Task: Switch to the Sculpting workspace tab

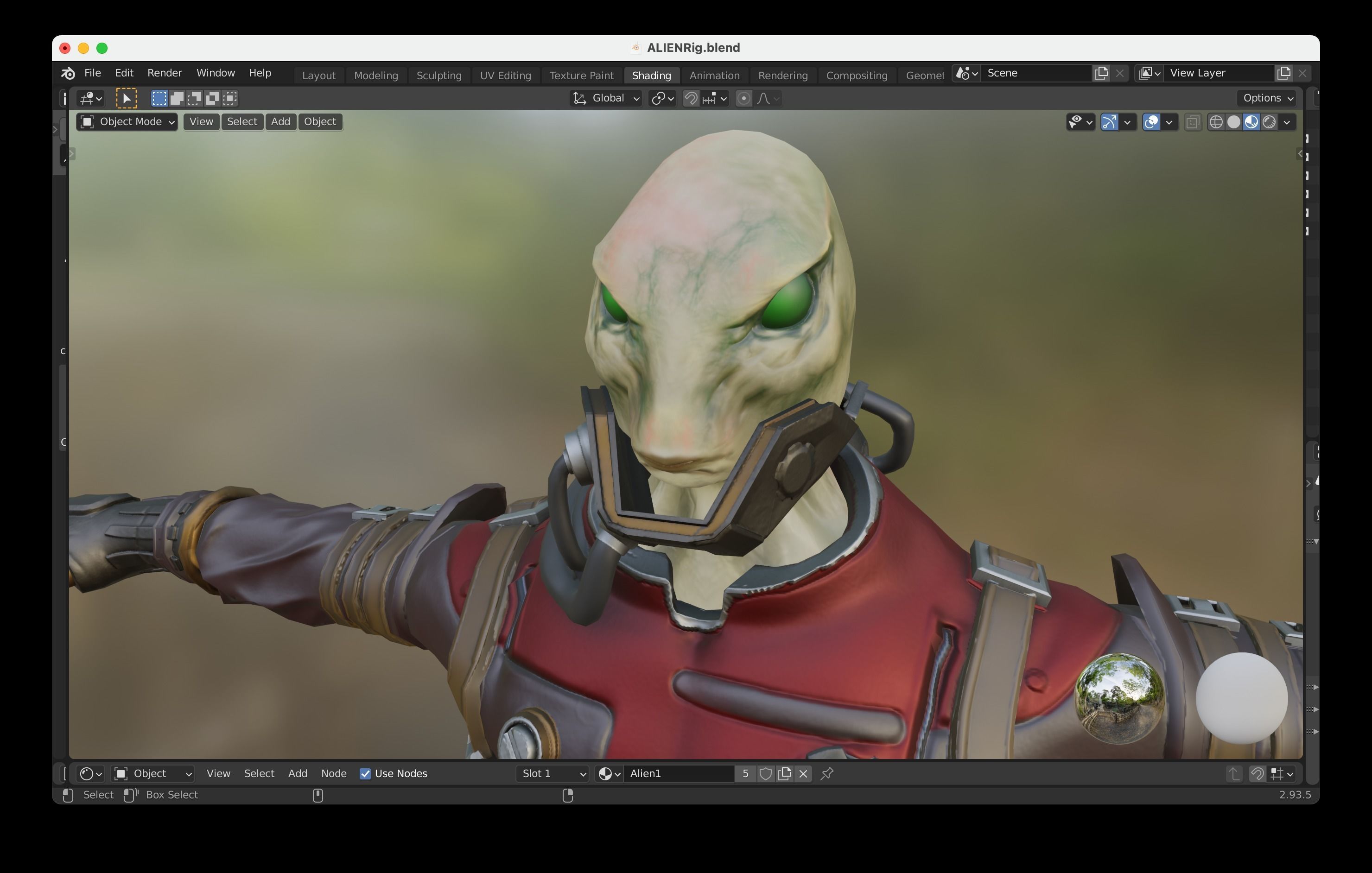Action: tap(439, 75)
